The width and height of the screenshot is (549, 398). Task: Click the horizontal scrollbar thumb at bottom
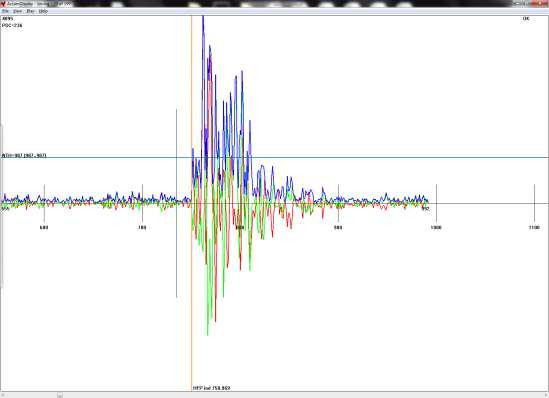[x=60, y=395]
